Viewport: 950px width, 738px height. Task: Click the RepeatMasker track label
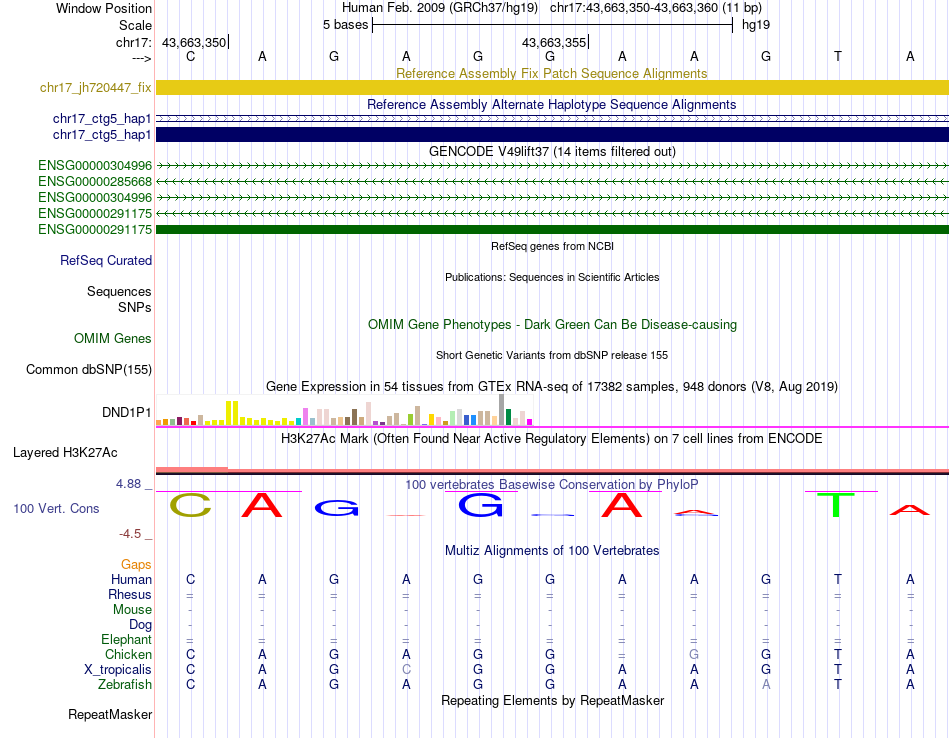coord(110,714)
